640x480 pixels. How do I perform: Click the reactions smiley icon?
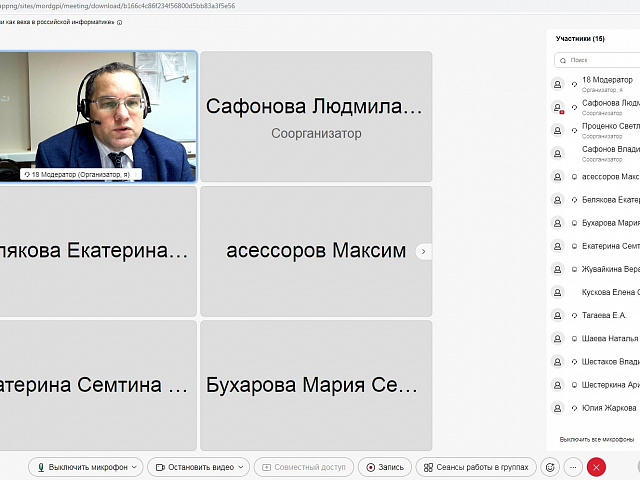549,467
